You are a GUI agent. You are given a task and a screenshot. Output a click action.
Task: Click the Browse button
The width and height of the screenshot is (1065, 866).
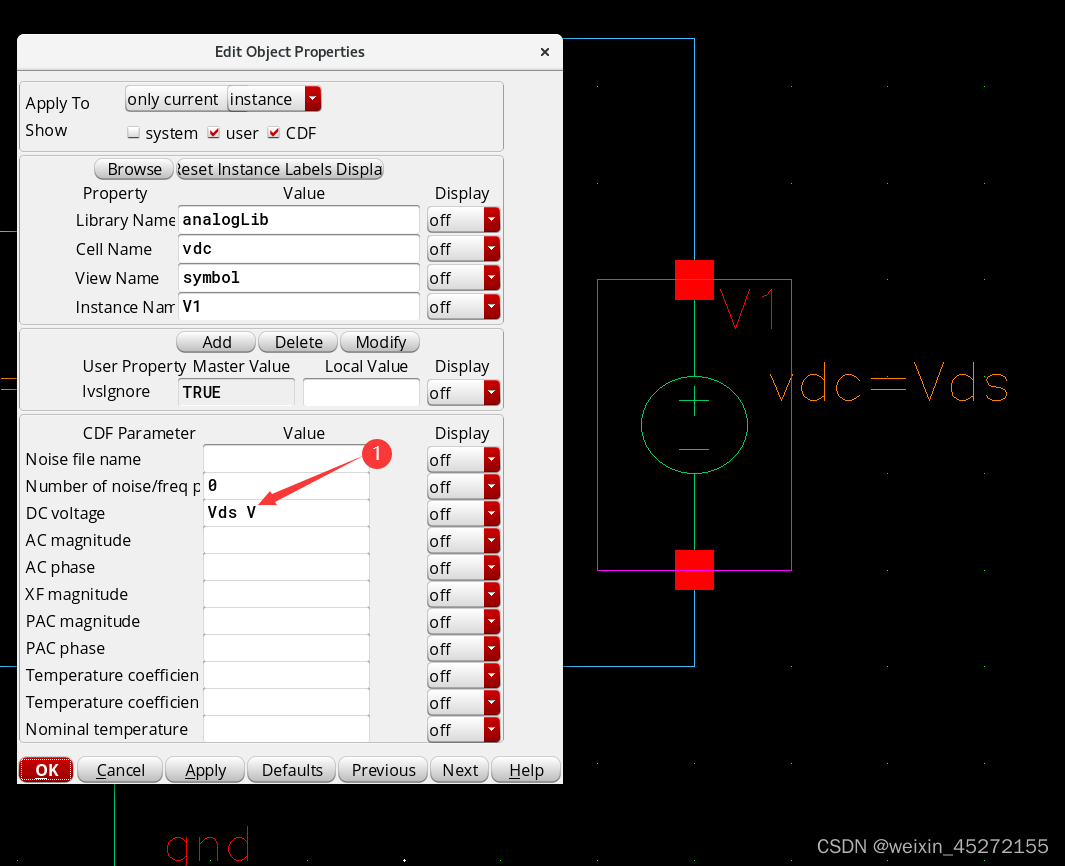[133, 168]
